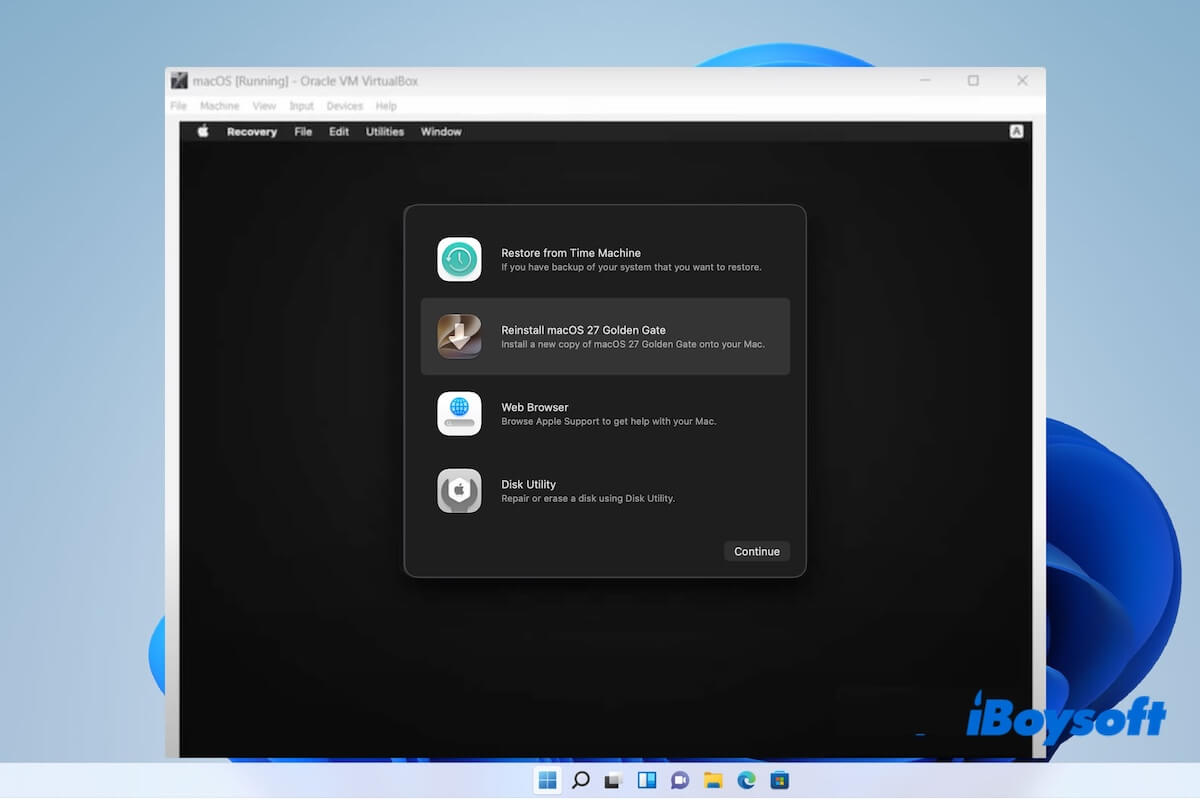Click 'If you have backup of your system' description
Image resolution: width=1200 pixels, height=800 pixels.
coord(631,267)
